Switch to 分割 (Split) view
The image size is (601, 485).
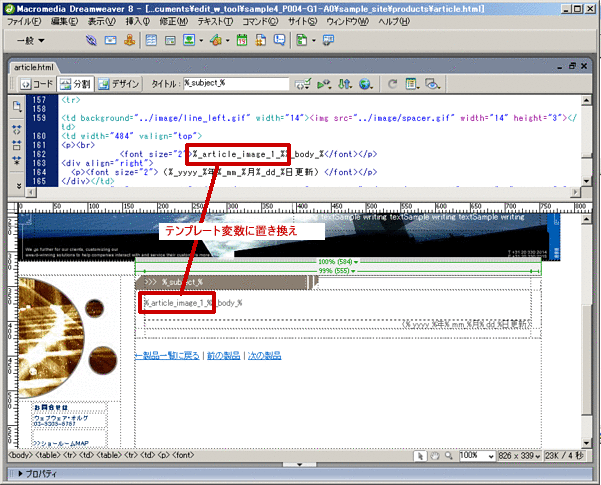(76, 84)
